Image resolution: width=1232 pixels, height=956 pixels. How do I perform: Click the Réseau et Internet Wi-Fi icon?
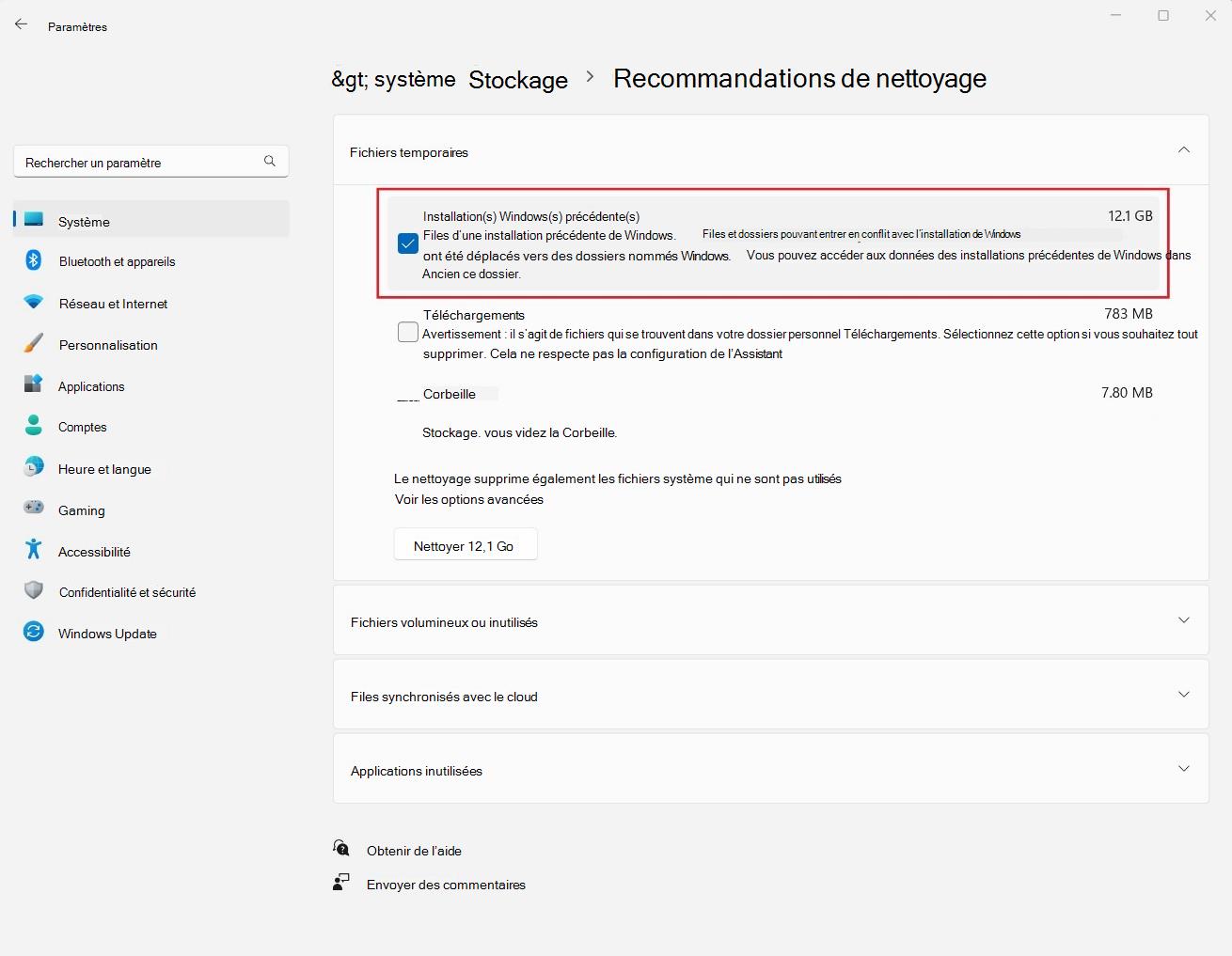(34, 303)
